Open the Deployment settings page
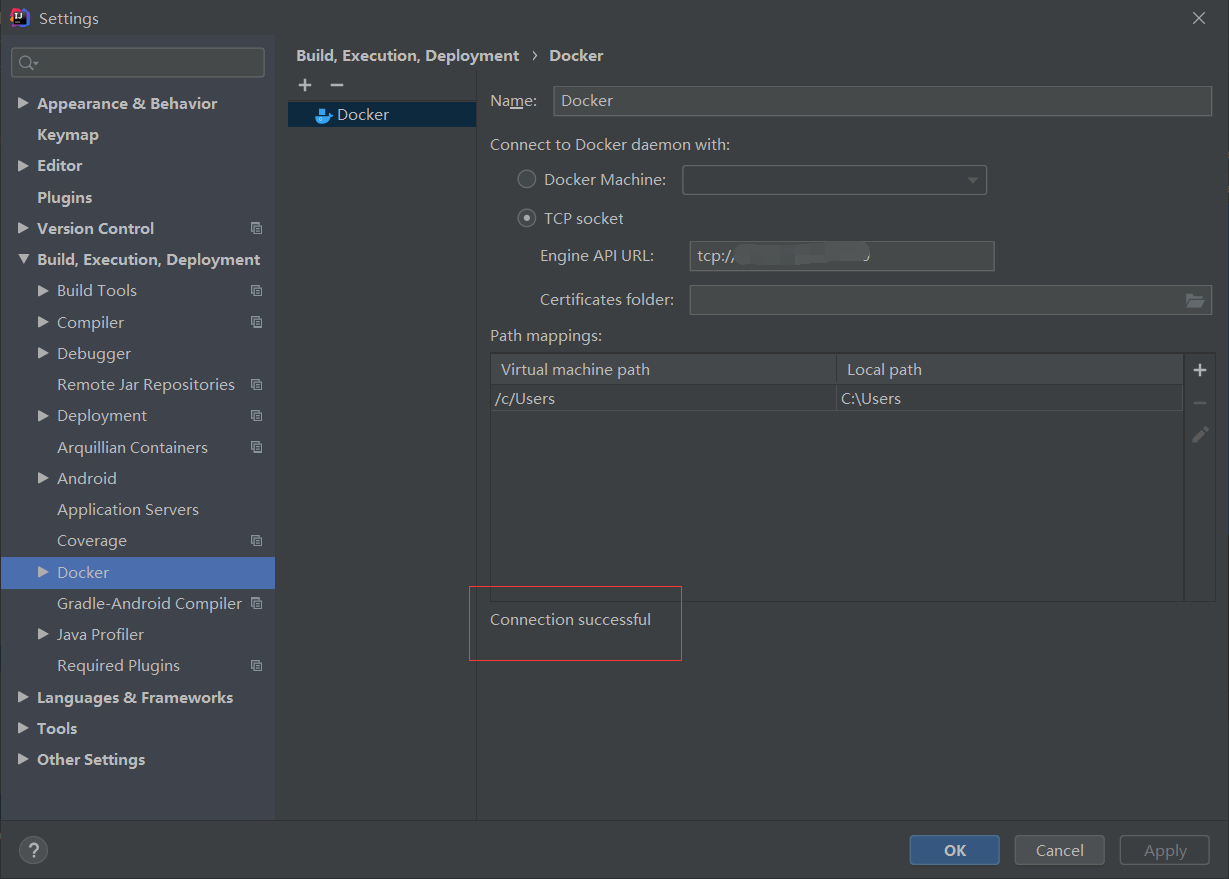1229x879 pixels. pos(101,415)
